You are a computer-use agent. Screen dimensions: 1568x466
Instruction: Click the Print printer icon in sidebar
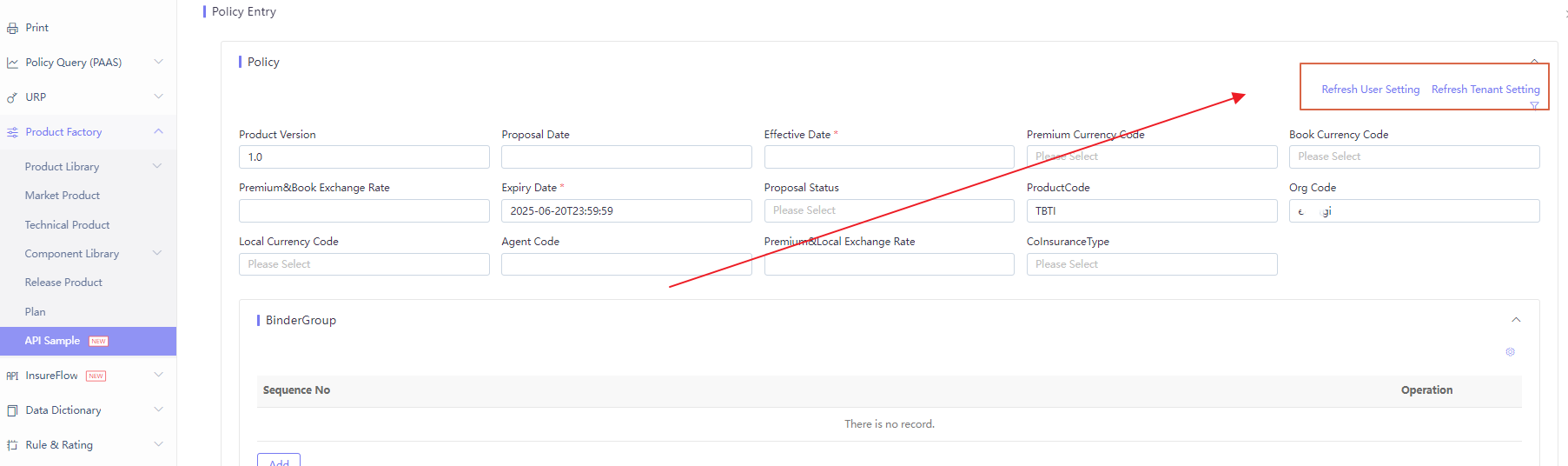click(12, 28)
